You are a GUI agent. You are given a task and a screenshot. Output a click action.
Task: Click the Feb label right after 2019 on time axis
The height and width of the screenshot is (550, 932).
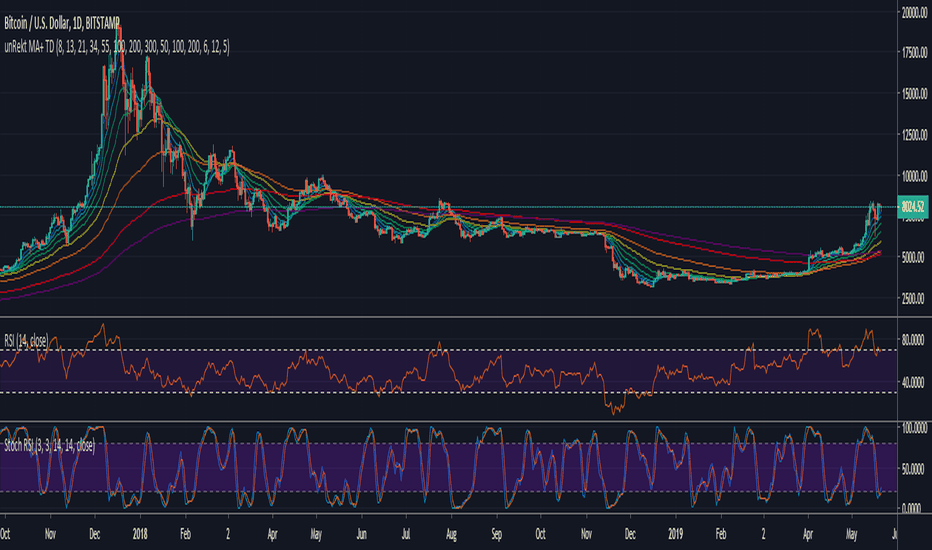coord(721,534)
